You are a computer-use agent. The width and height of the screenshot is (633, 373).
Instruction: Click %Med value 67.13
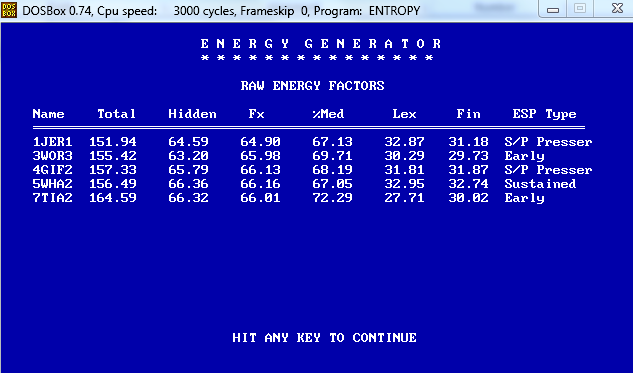tap(332, 142)
